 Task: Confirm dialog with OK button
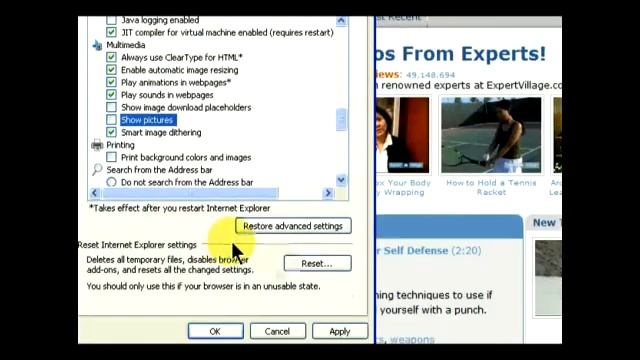[216, 331]
